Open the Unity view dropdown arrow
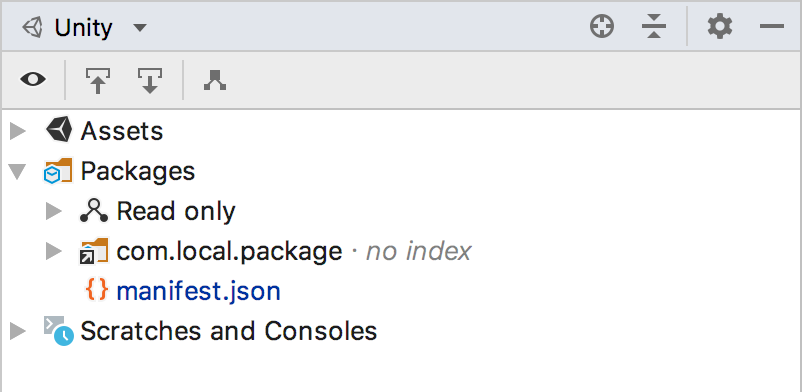The width and height of the screenshot is (802, 392). (140, 28)
